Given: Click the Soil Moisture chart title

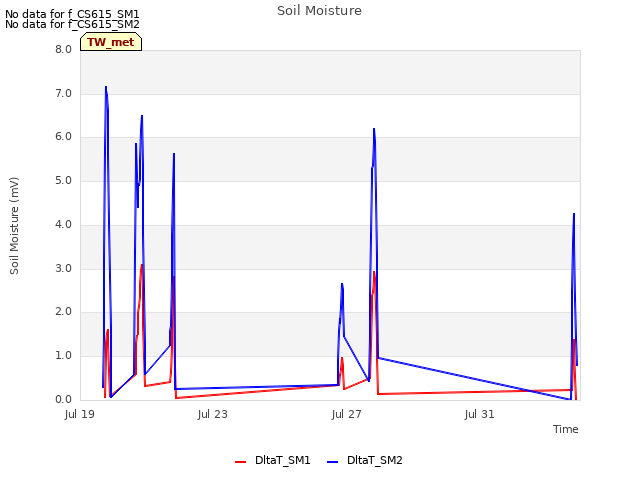Looking at the screenshot, I should [319, 11].
